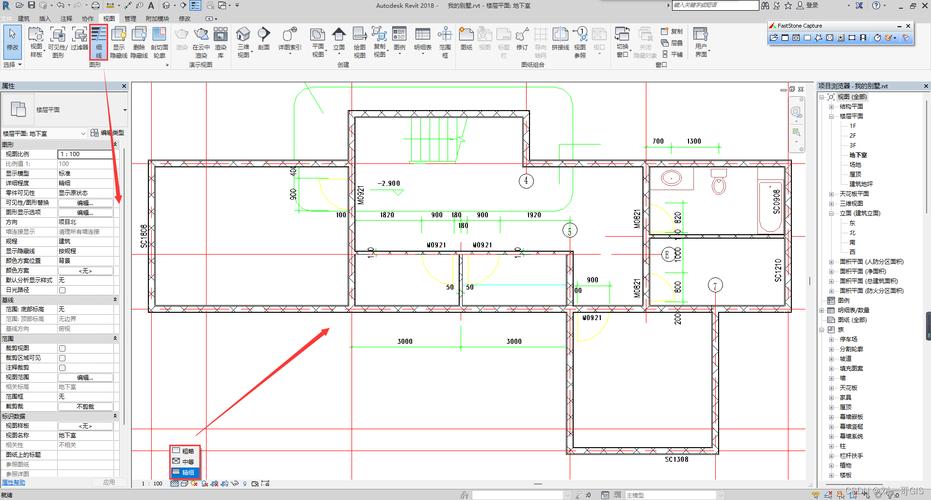Toggle 日光路径 sun path checkbox
This screenshot has height=500, width=931.
coord(62,290)
